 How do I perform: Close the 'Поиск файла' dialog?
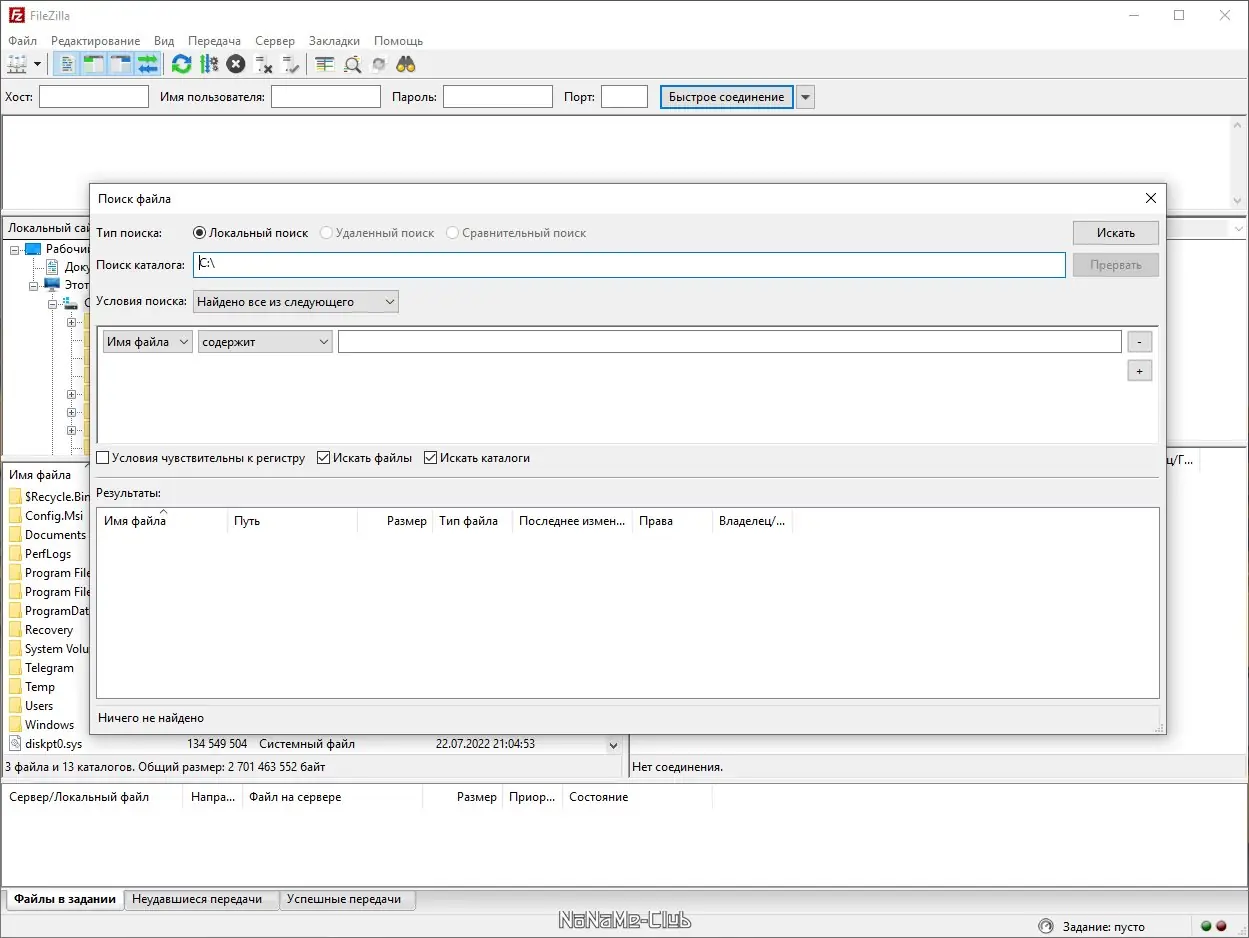tap(1150, 198)
